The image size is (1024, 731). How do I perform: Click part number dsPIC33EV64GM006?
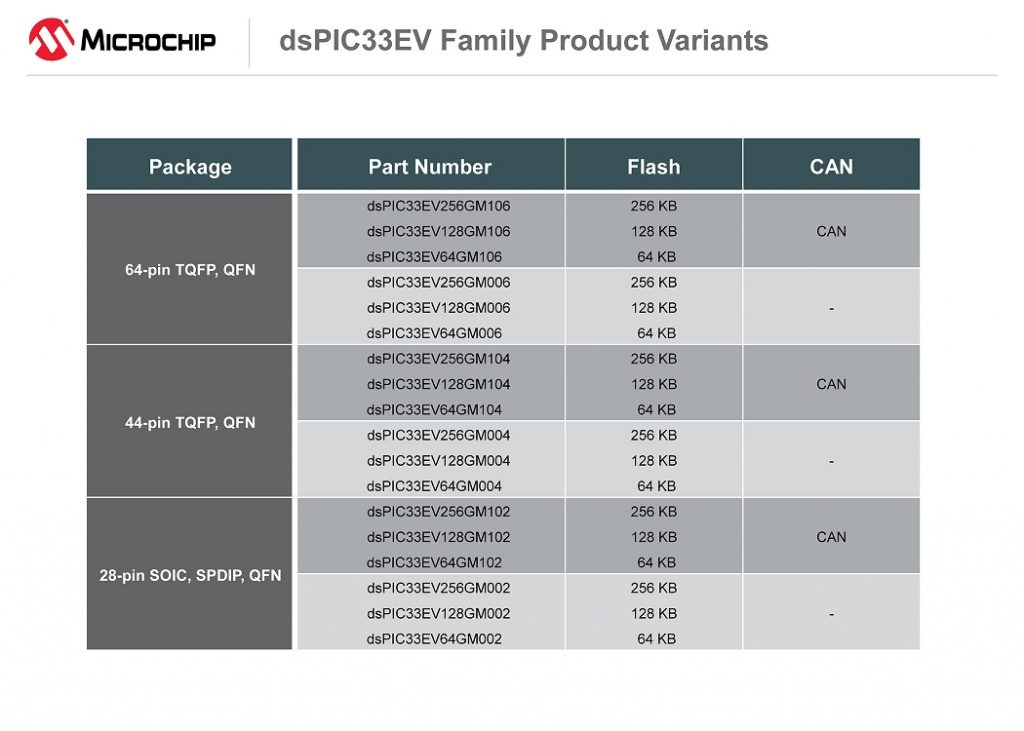pos(434,334)
